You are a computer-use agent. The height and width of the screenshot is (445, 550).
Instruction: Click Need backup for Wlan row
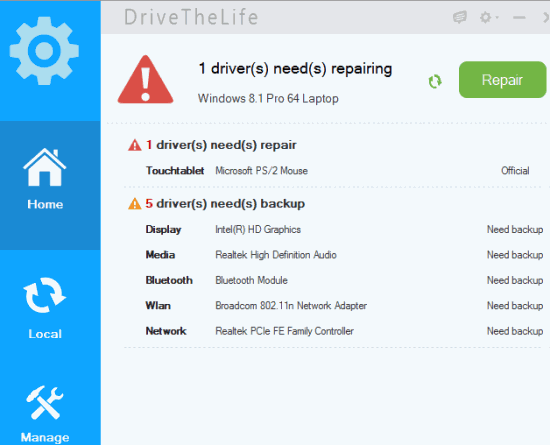click(x=515, y=306)
